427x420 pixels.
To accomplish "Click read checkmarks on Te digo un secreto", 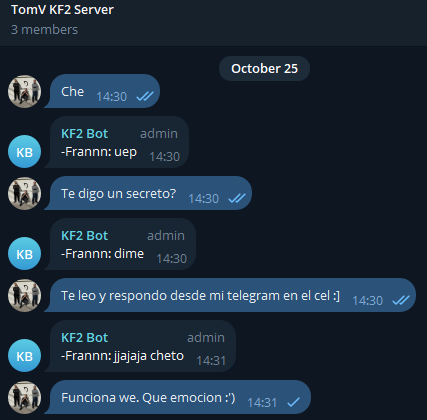I will pyautogui.click(x=237, y=198).
